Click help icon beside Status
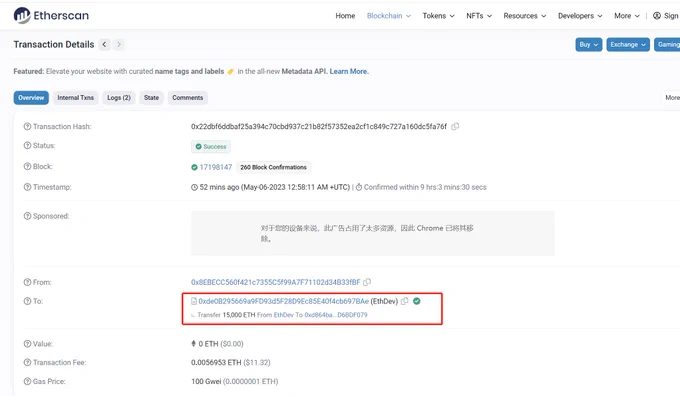 tap(27, 145)
